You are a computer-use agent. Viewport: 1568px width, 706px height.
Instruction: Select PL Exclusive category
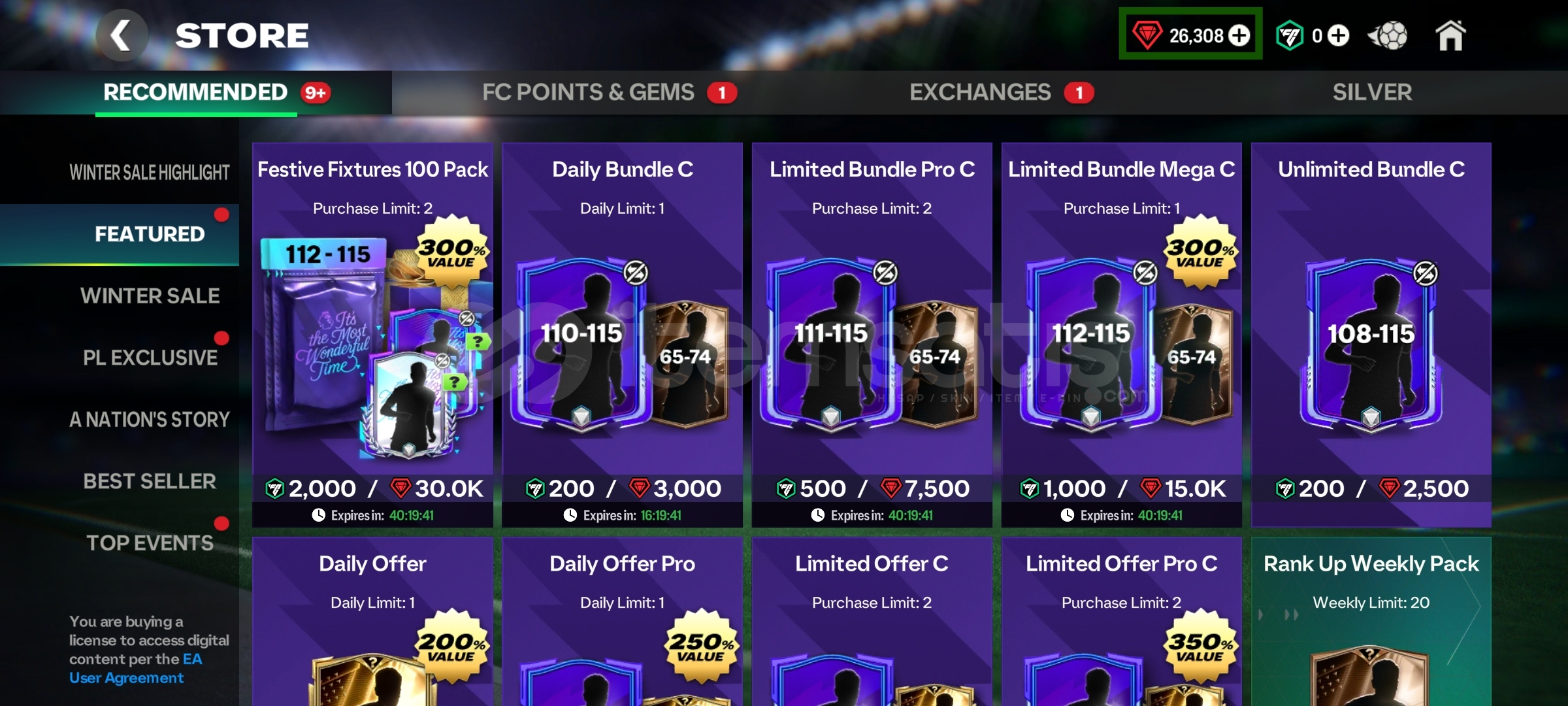[x=150, y=358]
